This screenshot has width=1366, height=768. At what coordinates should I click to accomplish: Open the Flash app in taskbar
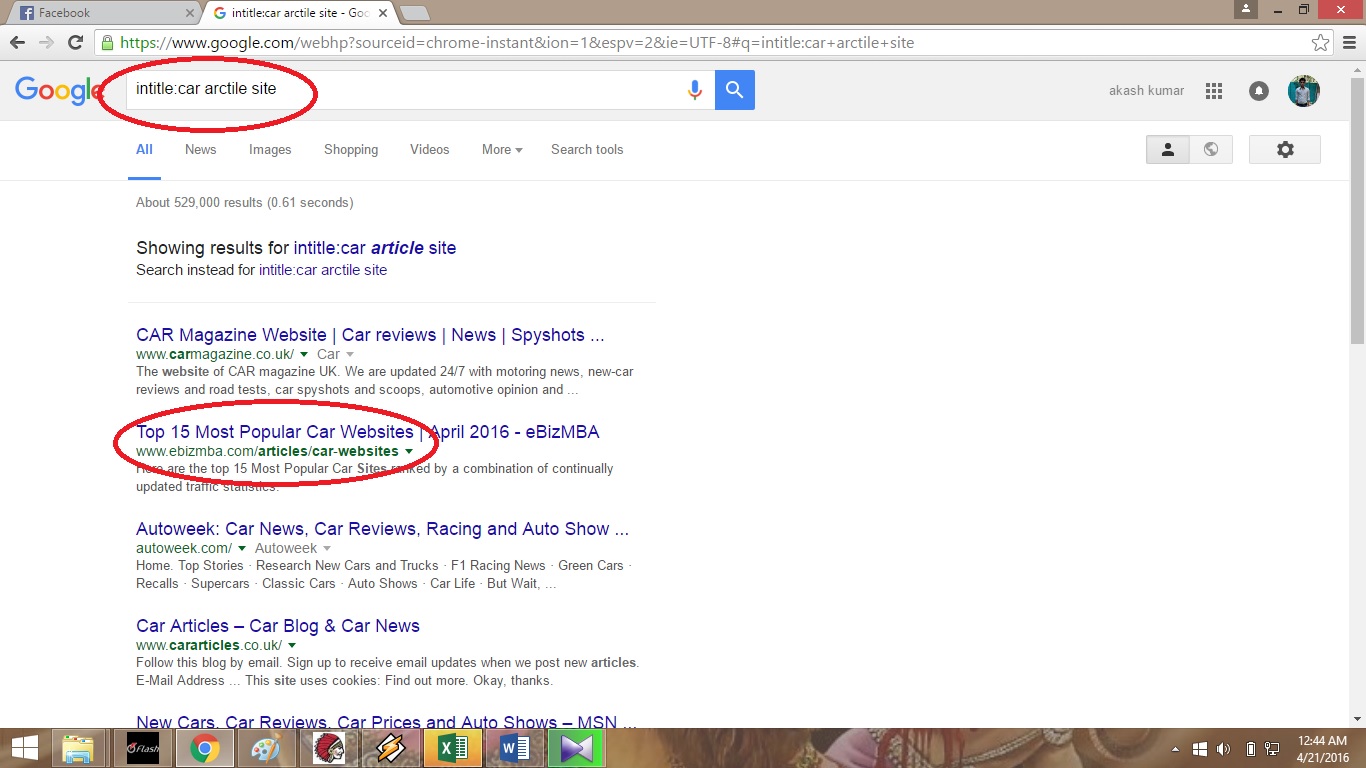point(143,748)
